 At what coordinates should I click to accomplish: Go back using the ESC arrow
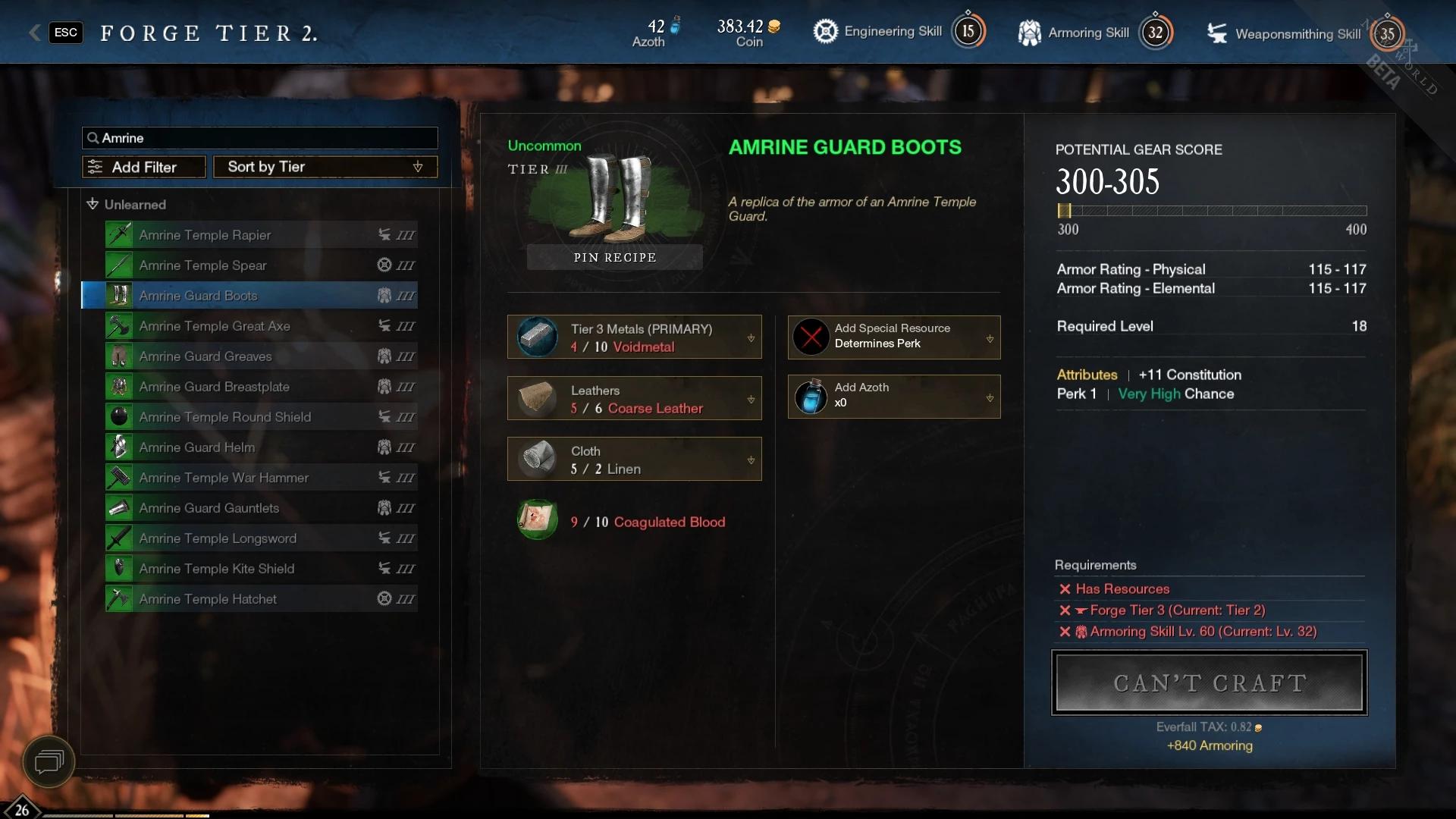click(x=34, y=32)
